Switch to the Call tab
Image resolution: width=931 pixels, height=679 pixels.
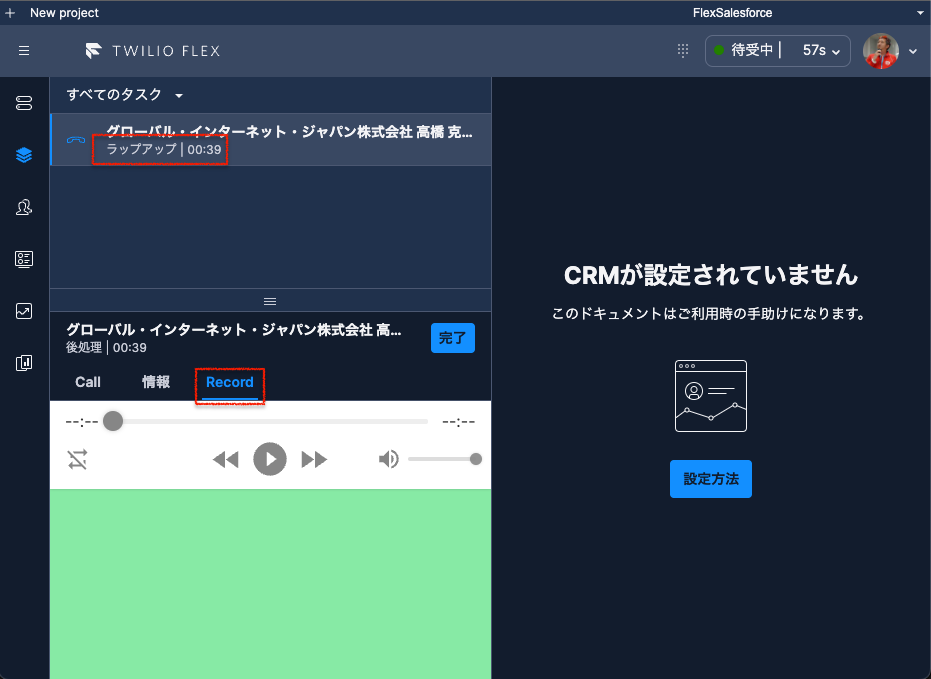point(87,382)
